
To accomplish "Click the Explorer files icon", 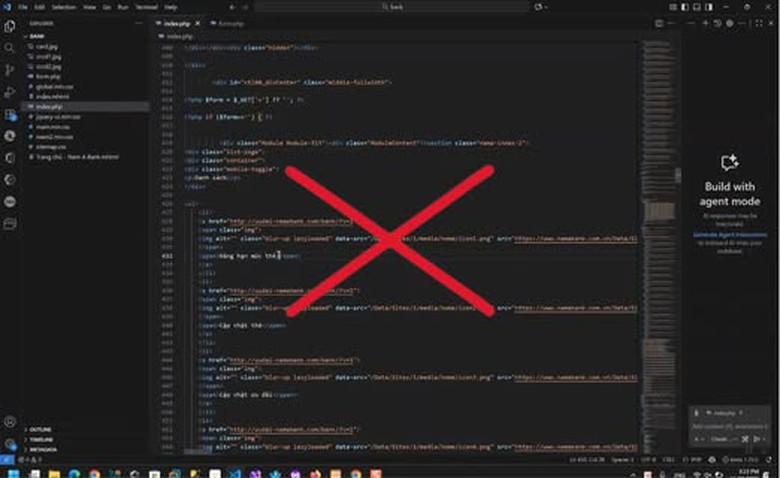I will click(x=9, y=26).
